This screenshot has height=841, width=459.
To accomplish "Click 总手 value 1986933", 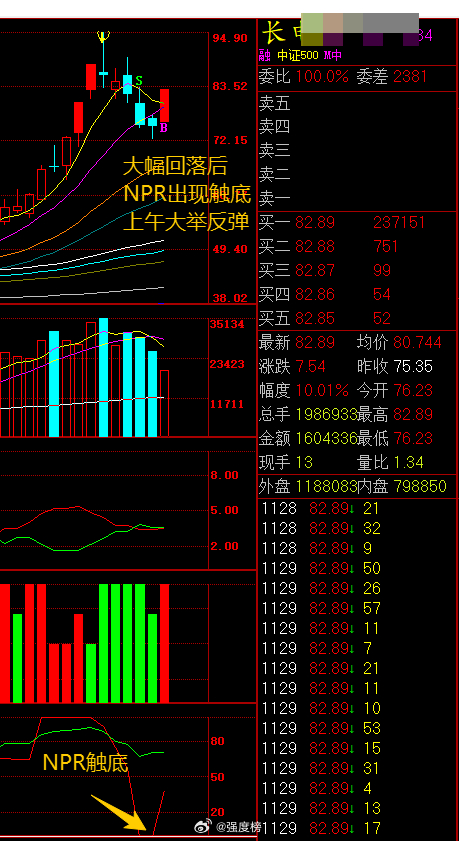I will (327, 414).
